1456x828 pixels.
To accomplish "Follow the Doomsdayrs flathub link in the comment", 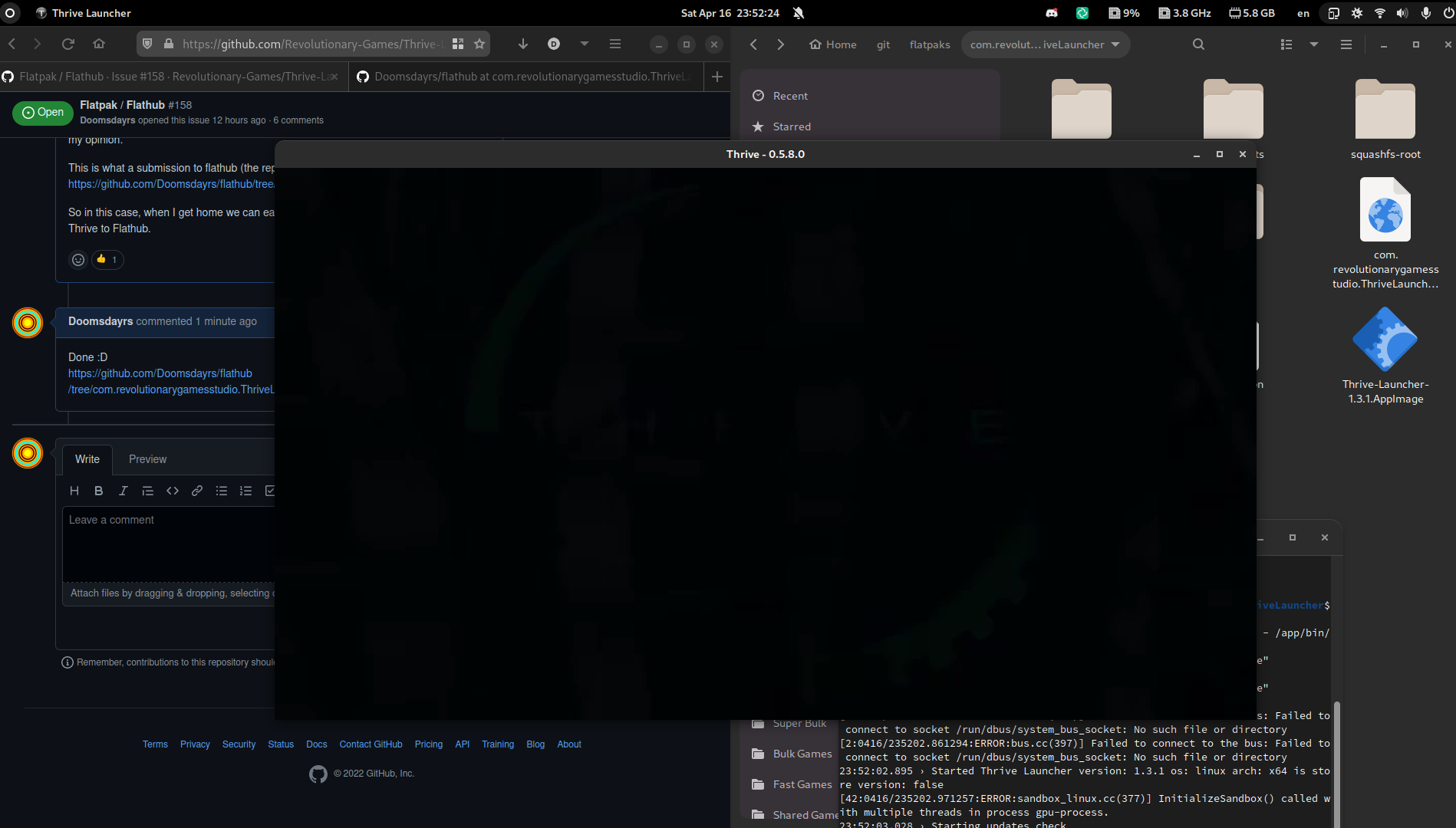I will point(160,373).
